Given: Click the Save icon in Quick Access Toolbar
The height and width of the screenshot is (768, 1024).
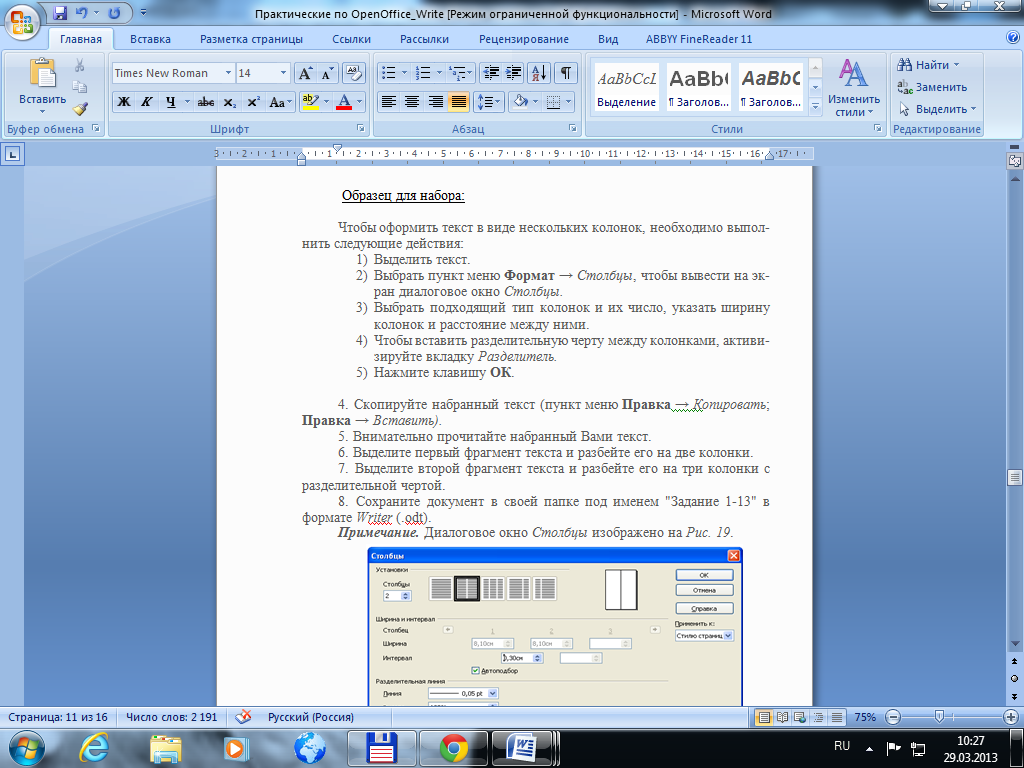Looking at the screenshot, I should tap(59, 12).
